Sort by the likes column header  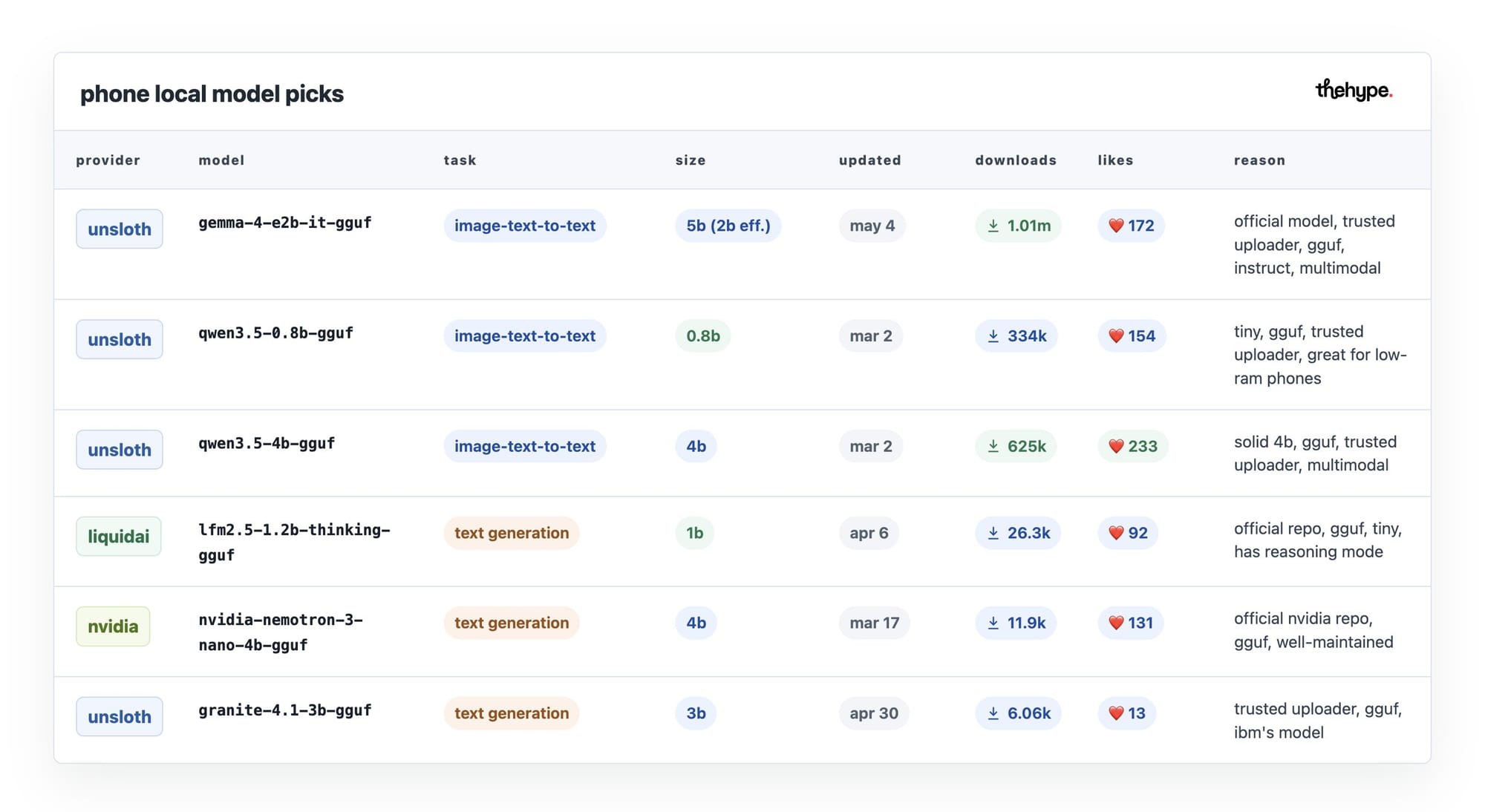point(1115,160)
